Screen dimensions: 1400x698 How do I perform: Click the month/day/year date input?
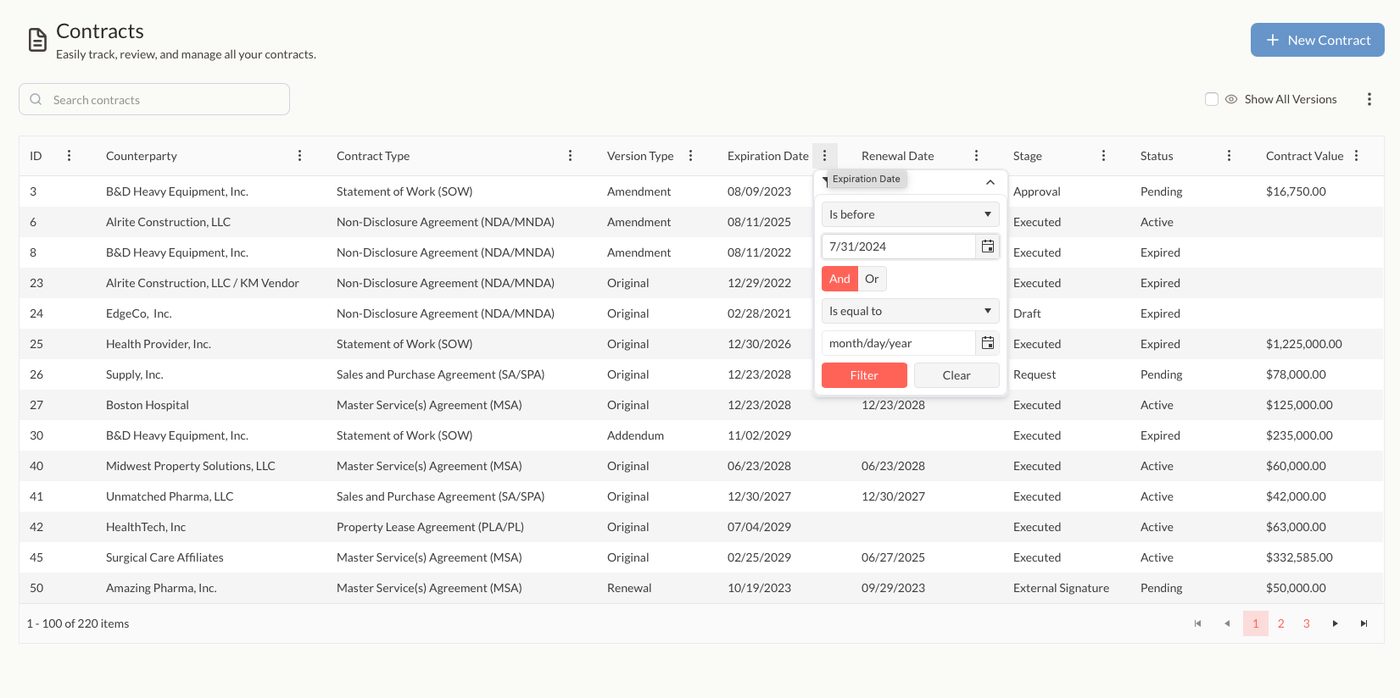coord(898,343)
